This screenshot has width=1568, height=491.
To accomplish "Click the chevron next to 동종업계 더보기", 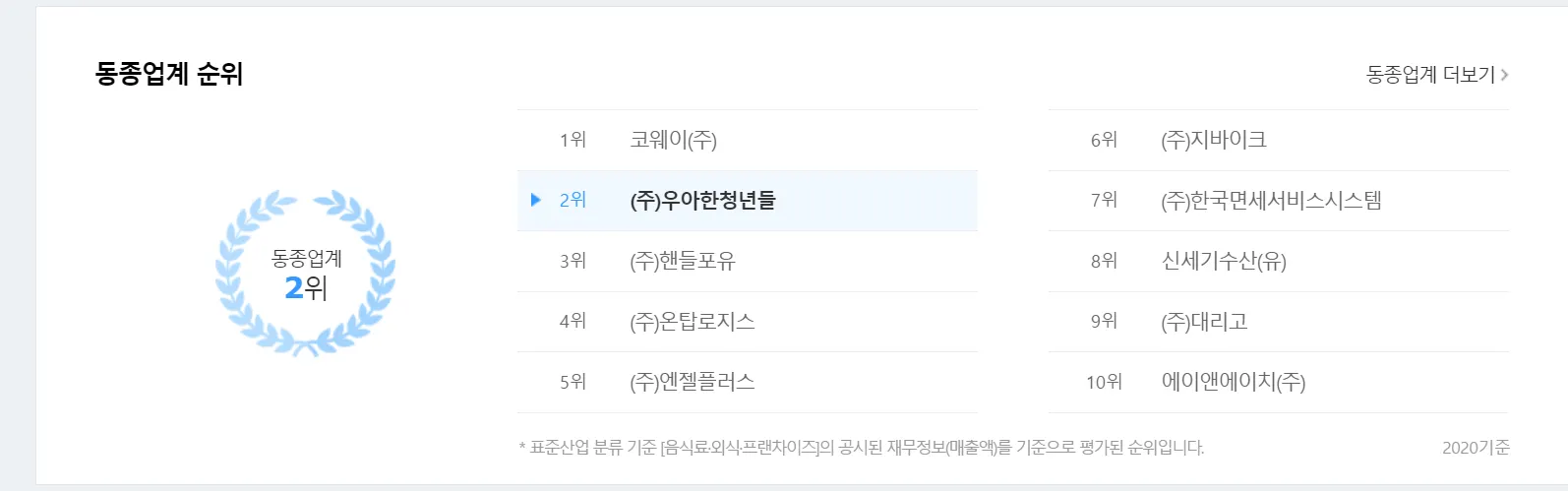I will tap(1505, 75).
